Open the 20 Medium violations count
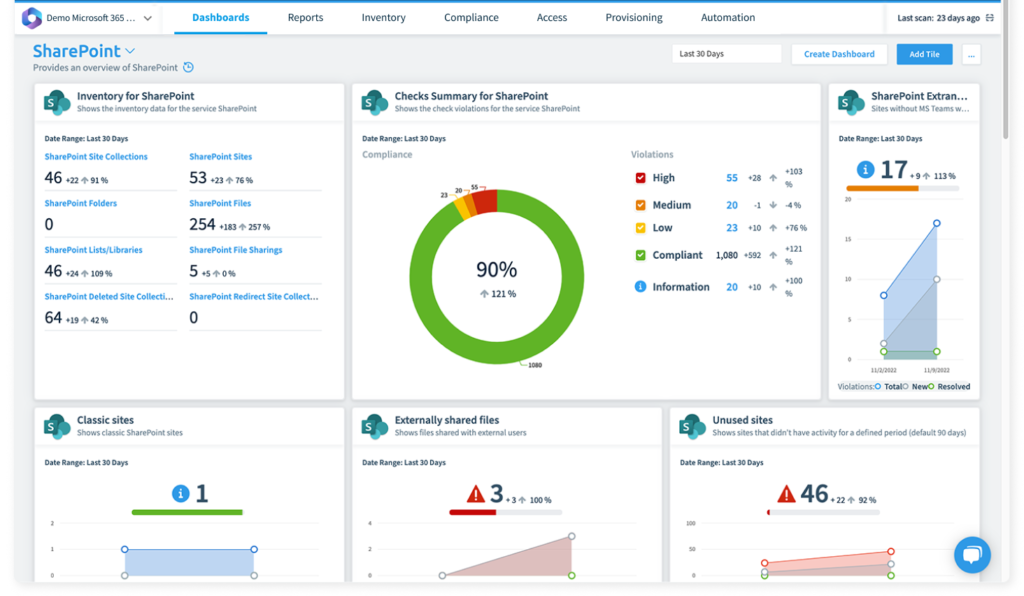This screenshot has height=596, width=1024. pos(732,205)
